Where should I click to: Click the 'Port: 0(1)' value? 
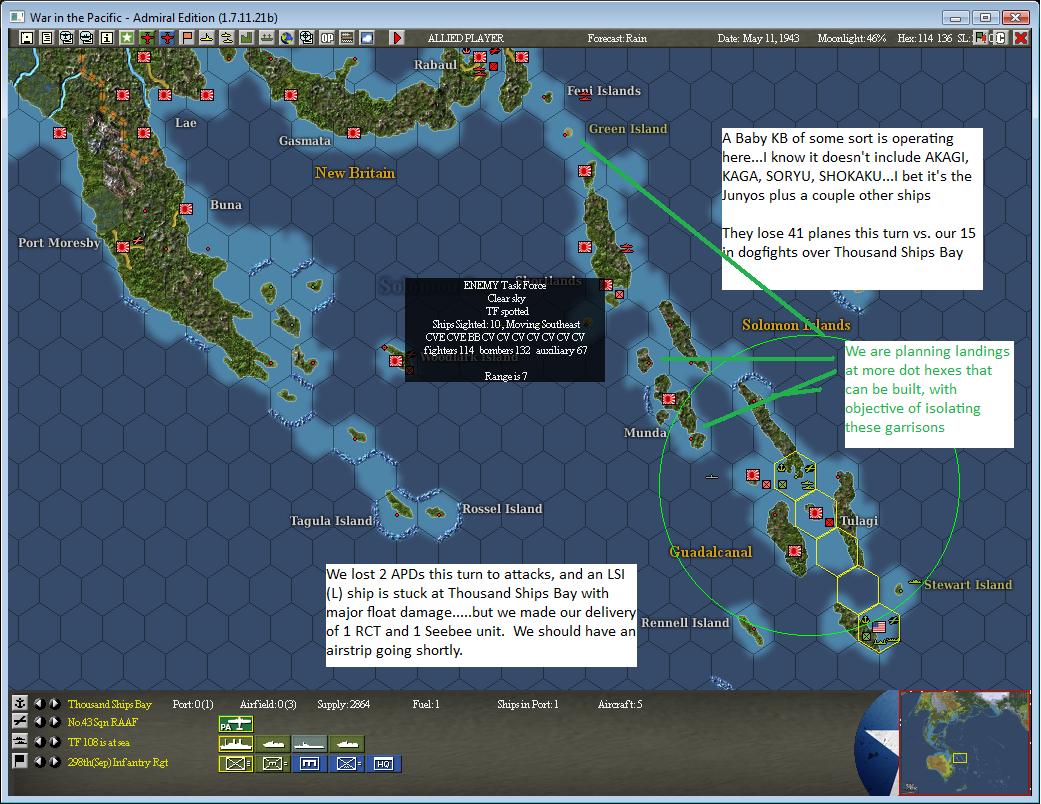coord(193,704)
